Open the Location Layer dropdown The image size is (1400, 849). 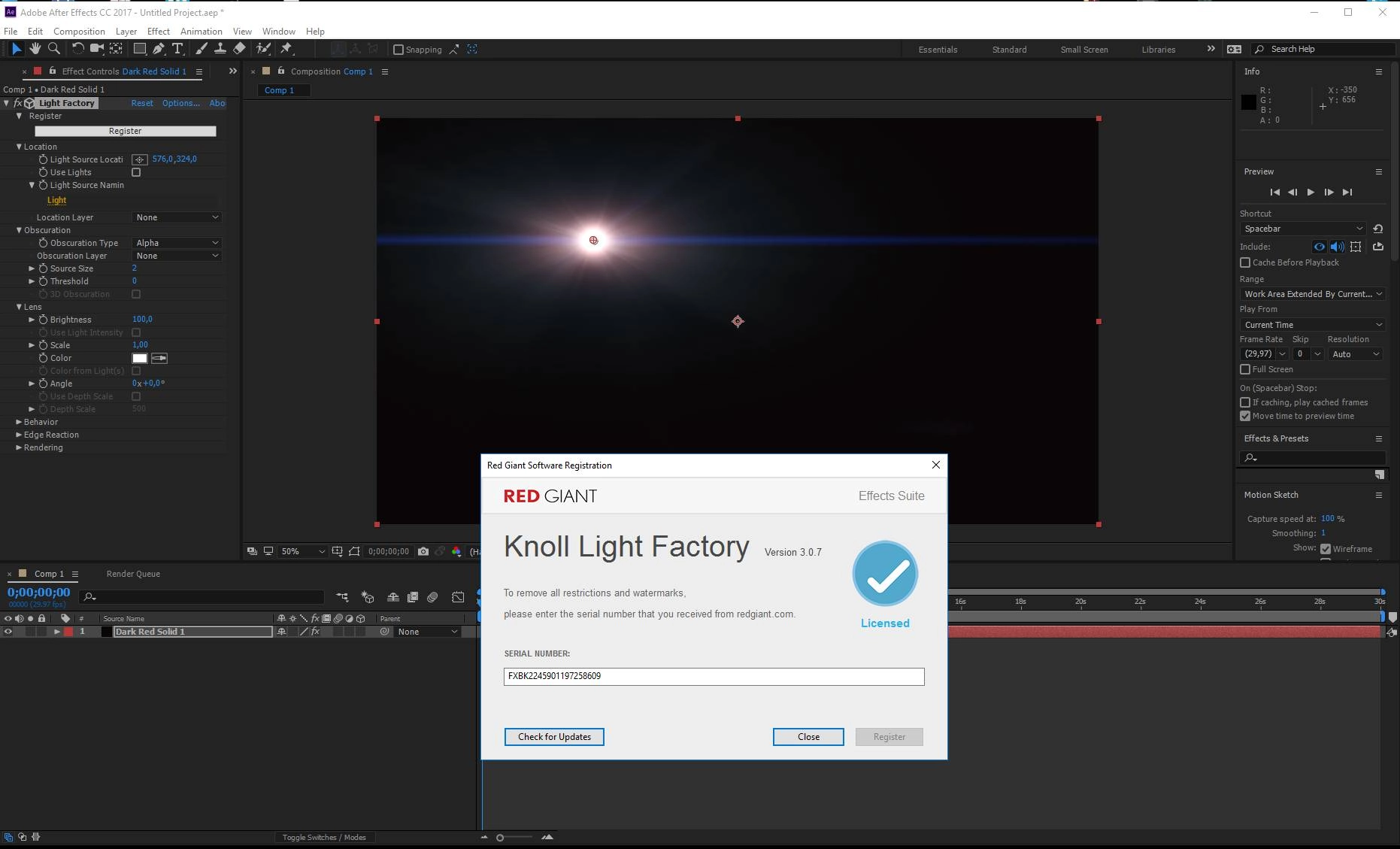[x=177, y=217]
